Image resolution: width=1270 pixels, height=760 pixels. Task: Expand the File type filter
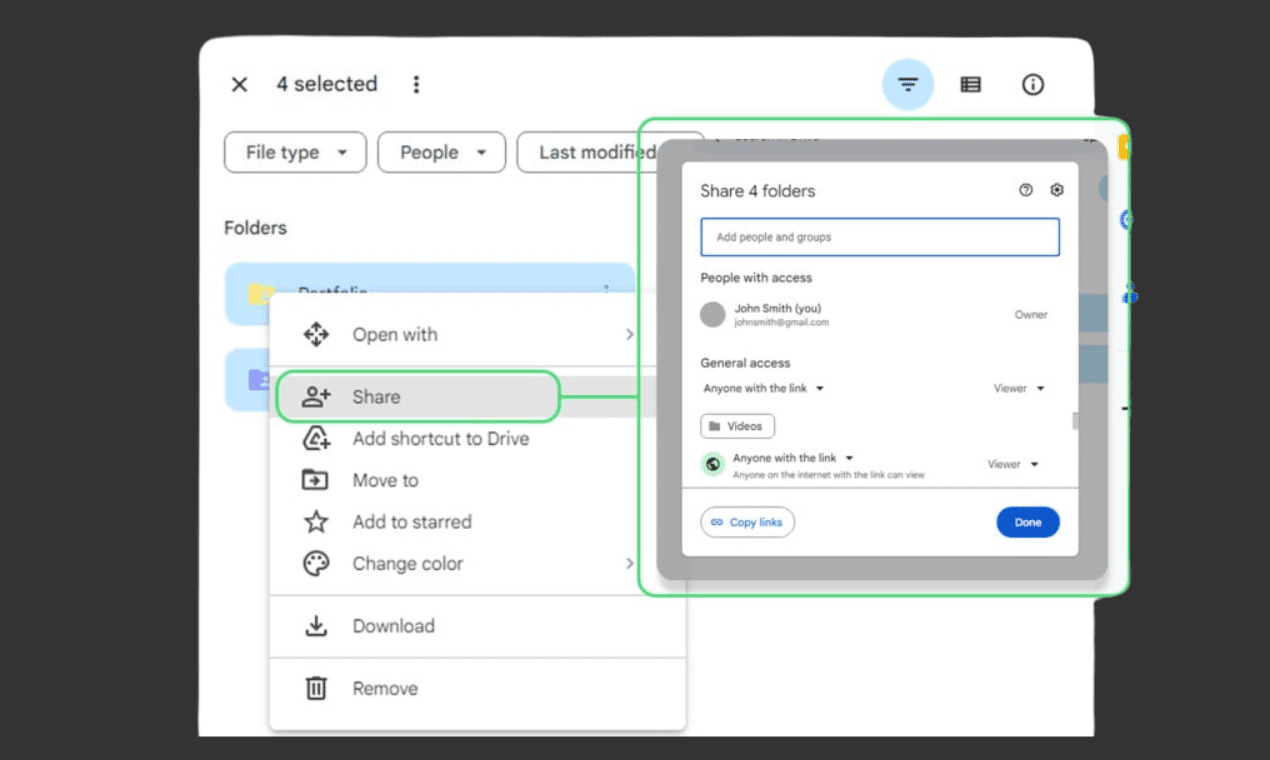point(295,152)
